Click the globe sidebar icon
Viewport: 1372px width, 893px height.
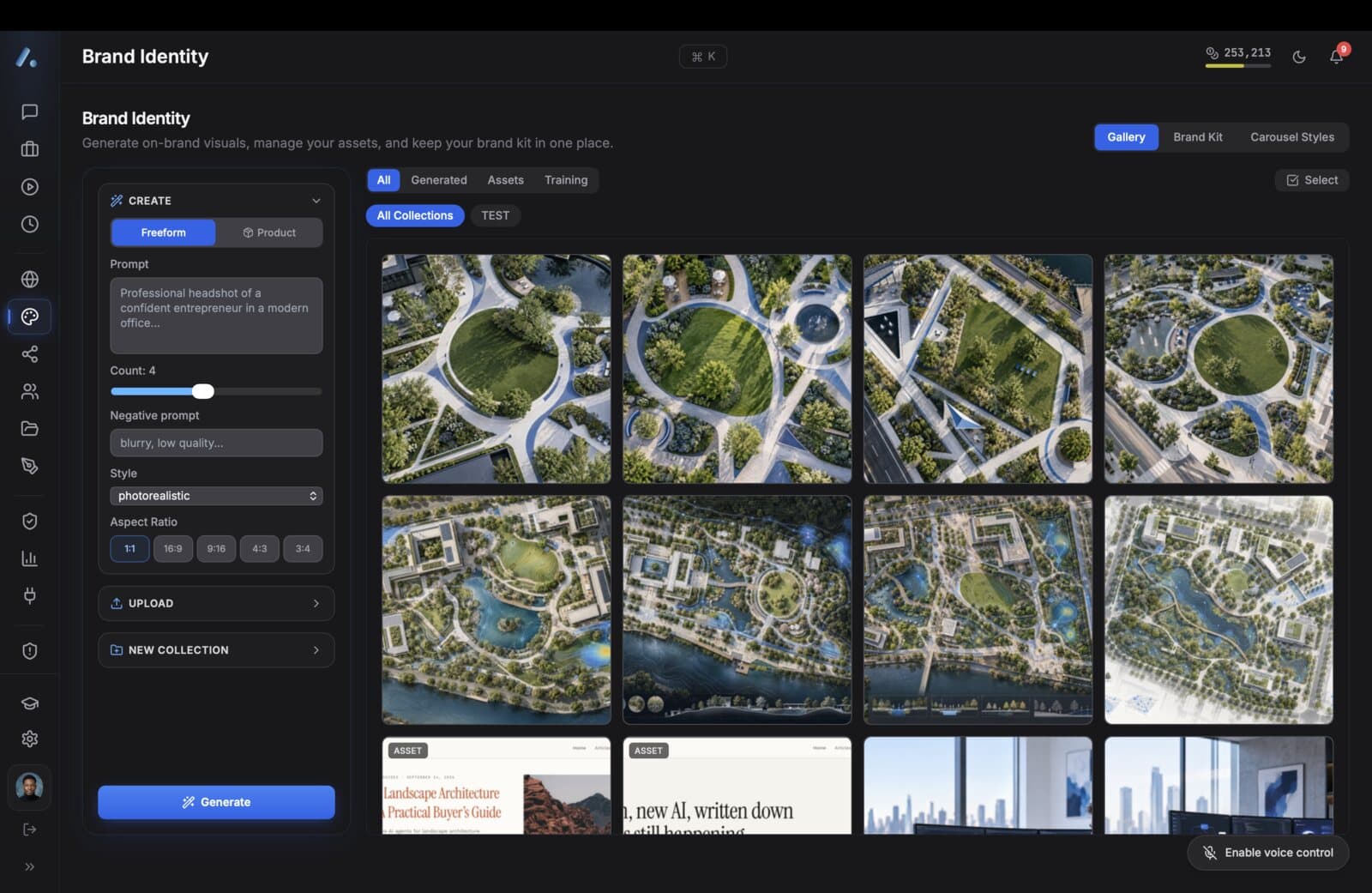29,279
